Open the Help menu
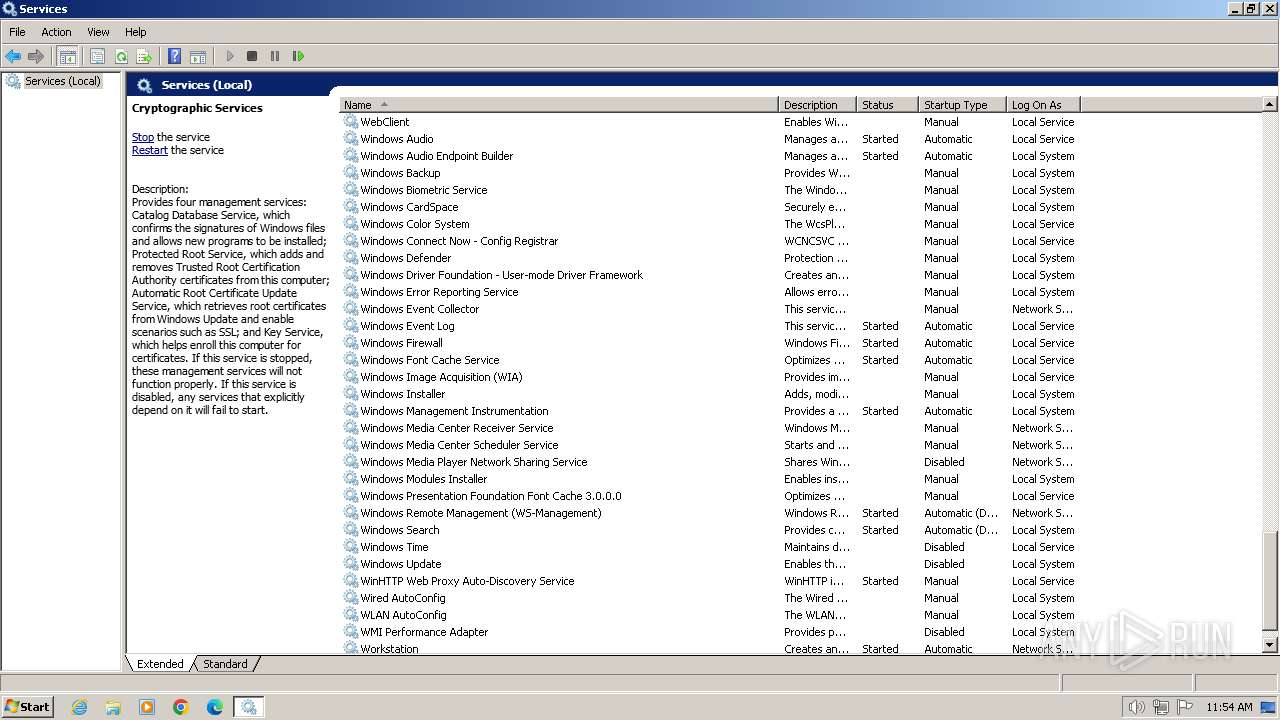Screen dimensions: 1280x720 pos(136,32)
